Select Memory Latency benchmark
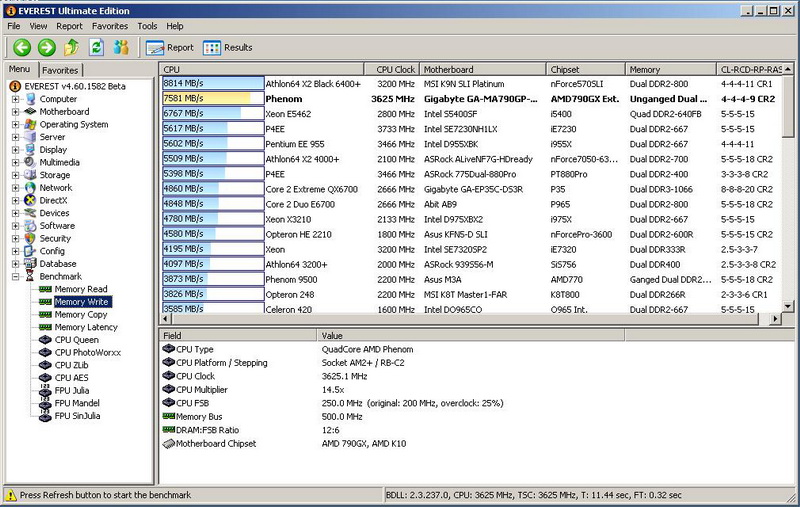 [86, 327]
